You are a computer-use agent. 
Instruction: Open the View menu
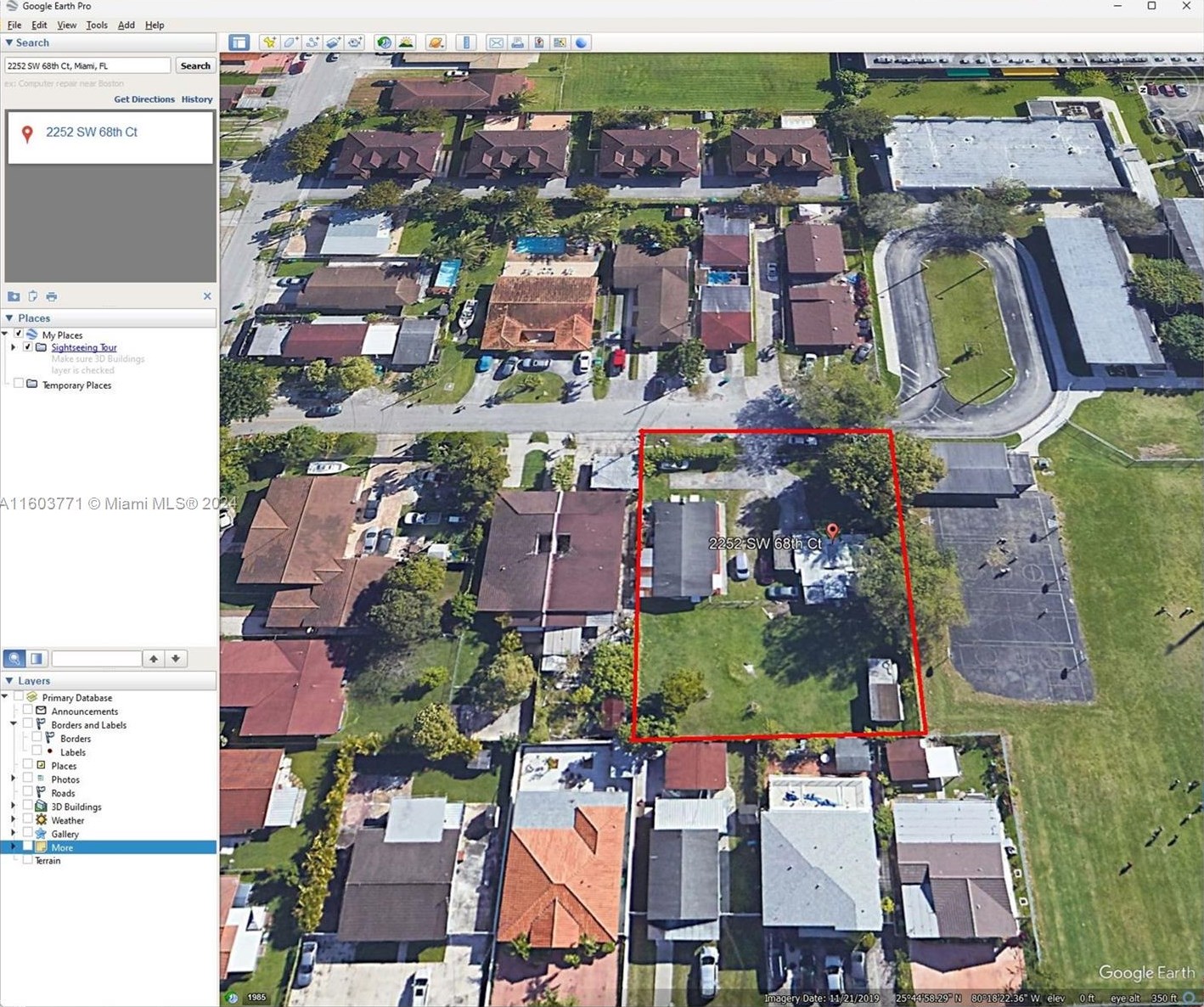[x=66, y=25]
